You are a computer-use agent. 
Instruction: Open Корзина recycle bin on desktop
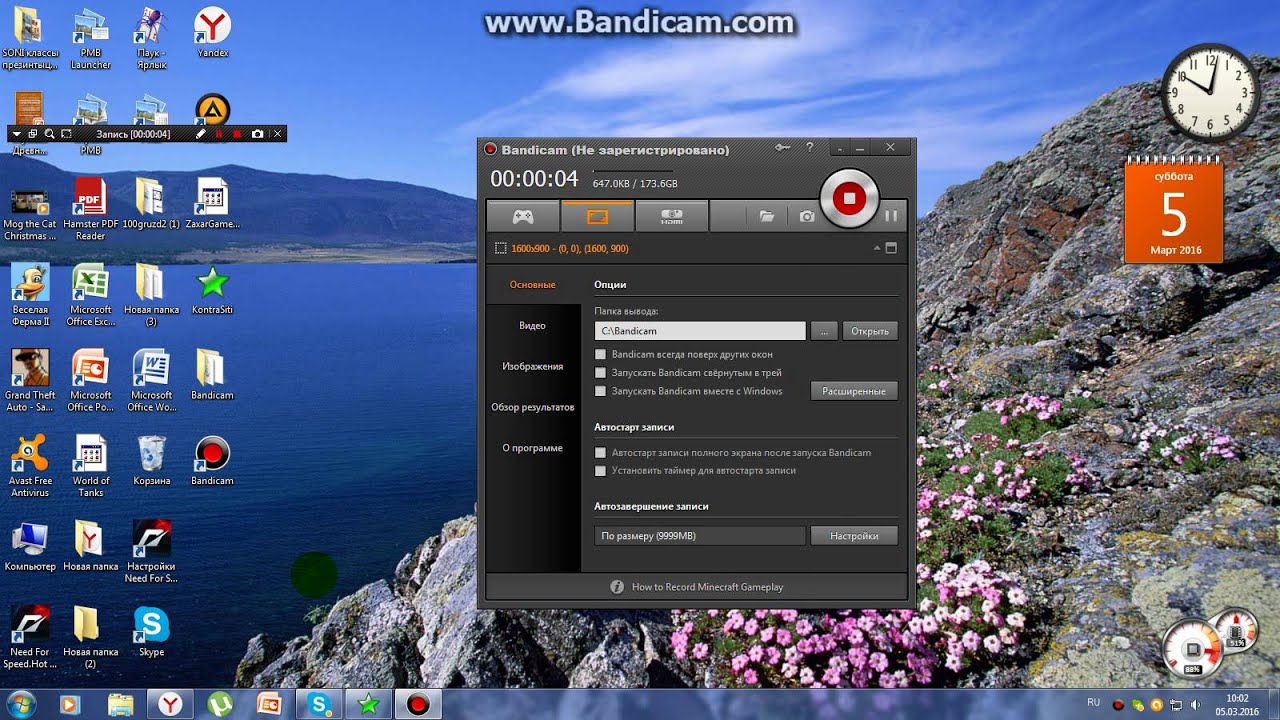tap(151, 461)
